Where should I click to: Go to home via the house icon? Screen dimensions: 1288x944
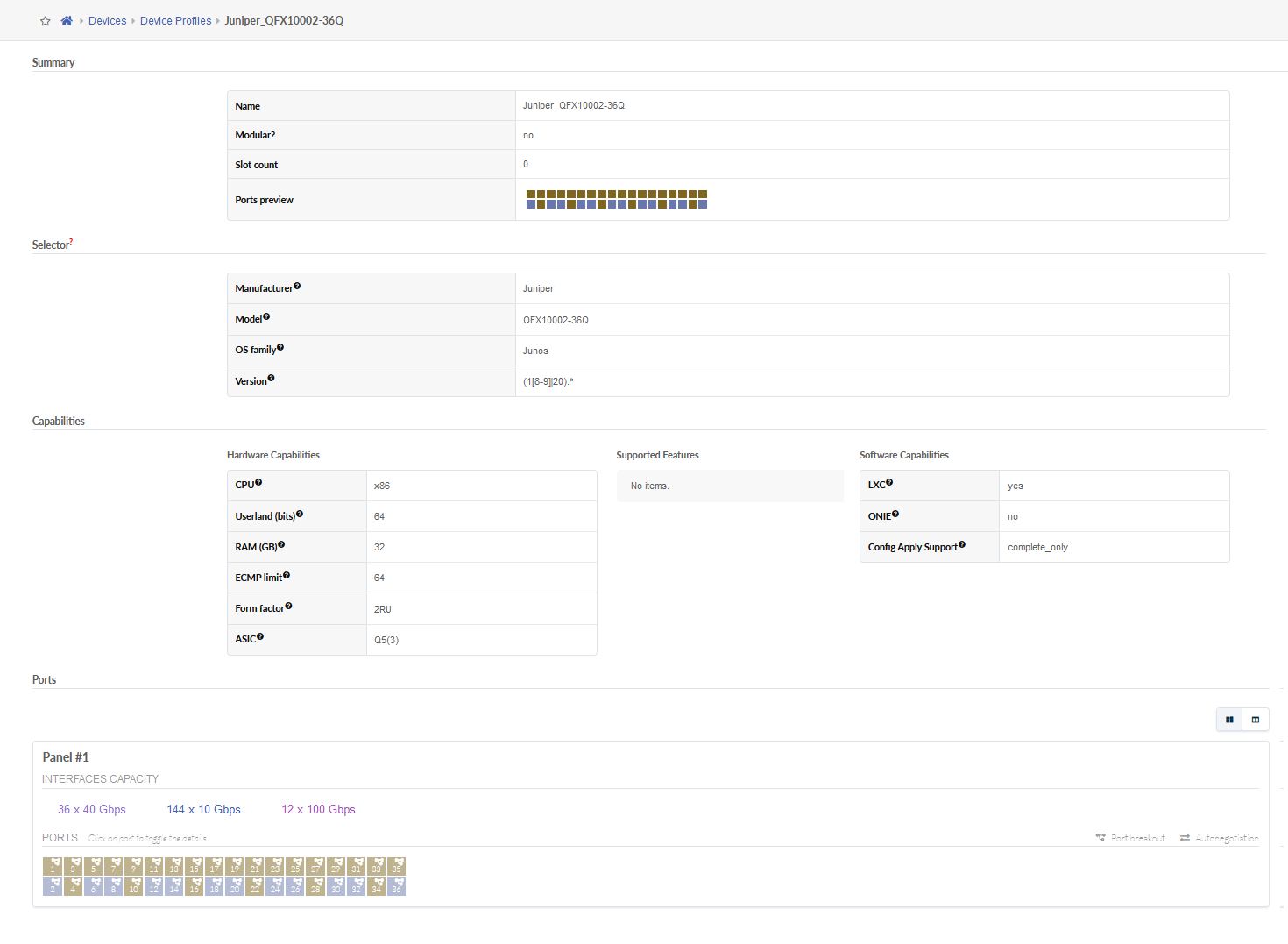pos(67,20)
